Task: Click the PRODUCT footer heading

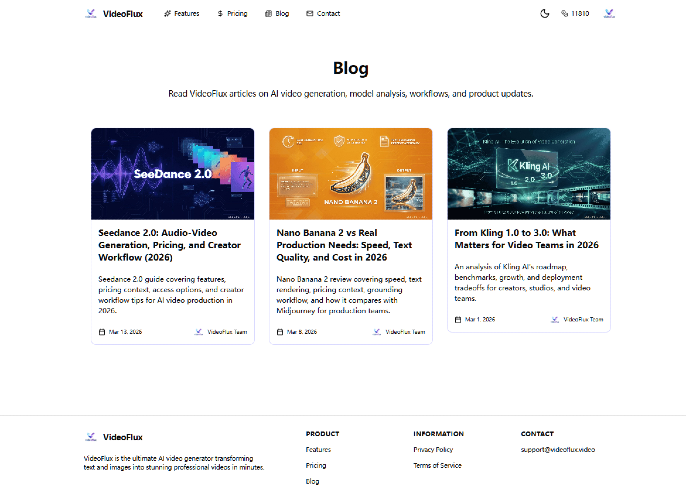Action: 322,434
